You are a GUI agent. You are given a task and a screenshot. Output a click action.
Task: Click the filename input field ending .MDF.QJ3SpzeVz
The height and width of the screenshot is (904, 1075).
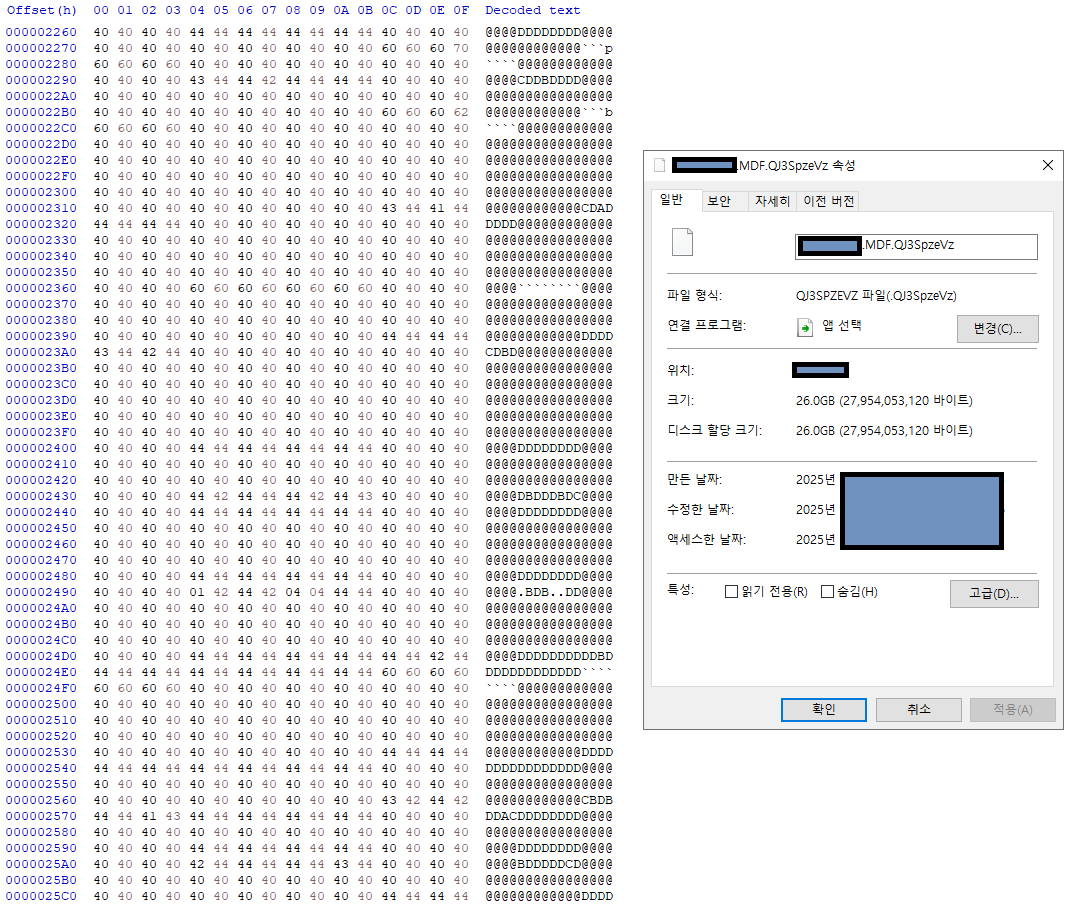point(916,247)
